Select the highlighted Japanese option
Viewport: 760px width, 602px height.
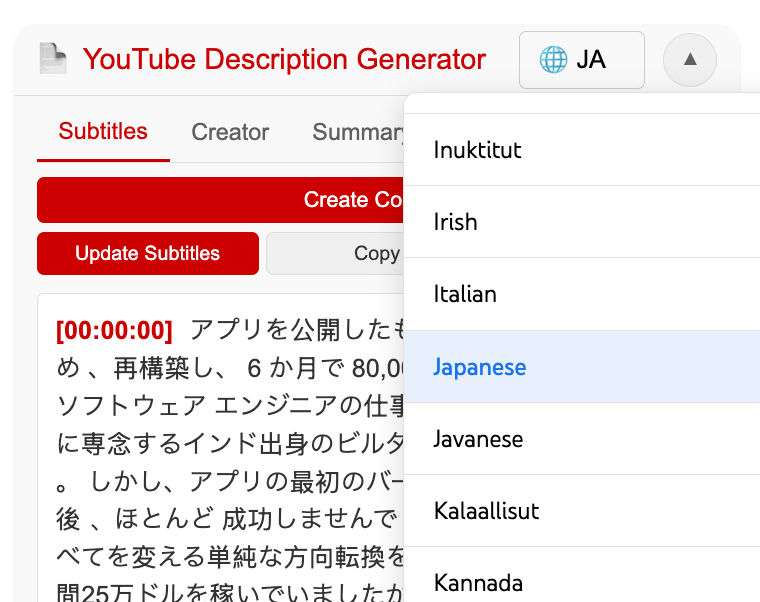[x=582, y=366]
